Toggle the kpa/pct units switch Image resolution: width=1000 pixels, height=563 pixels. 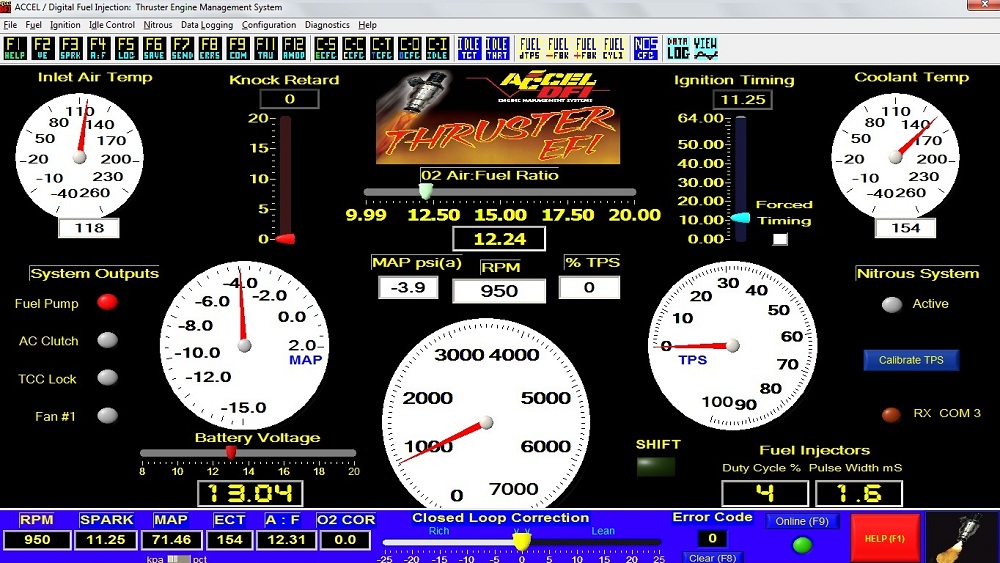coord(179,559)
